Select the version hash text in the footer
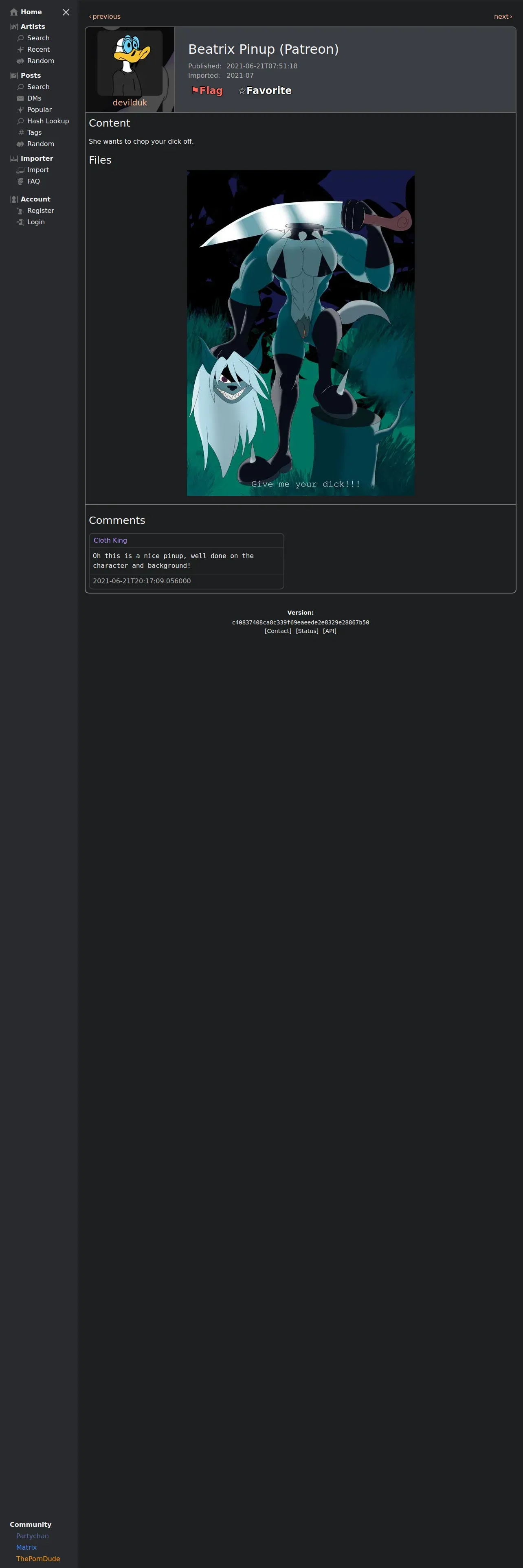523x1568 pixels. click(x=301, y=623)
